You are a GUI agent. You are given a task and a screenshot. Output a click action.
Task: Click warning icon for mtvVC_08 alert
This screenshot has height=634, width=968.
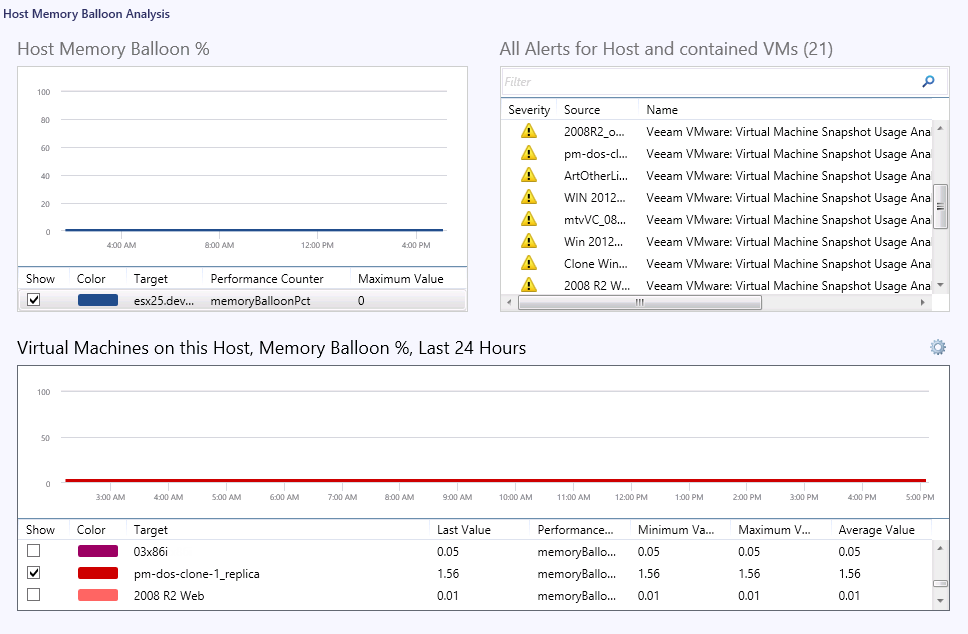[x=529, y=220]
